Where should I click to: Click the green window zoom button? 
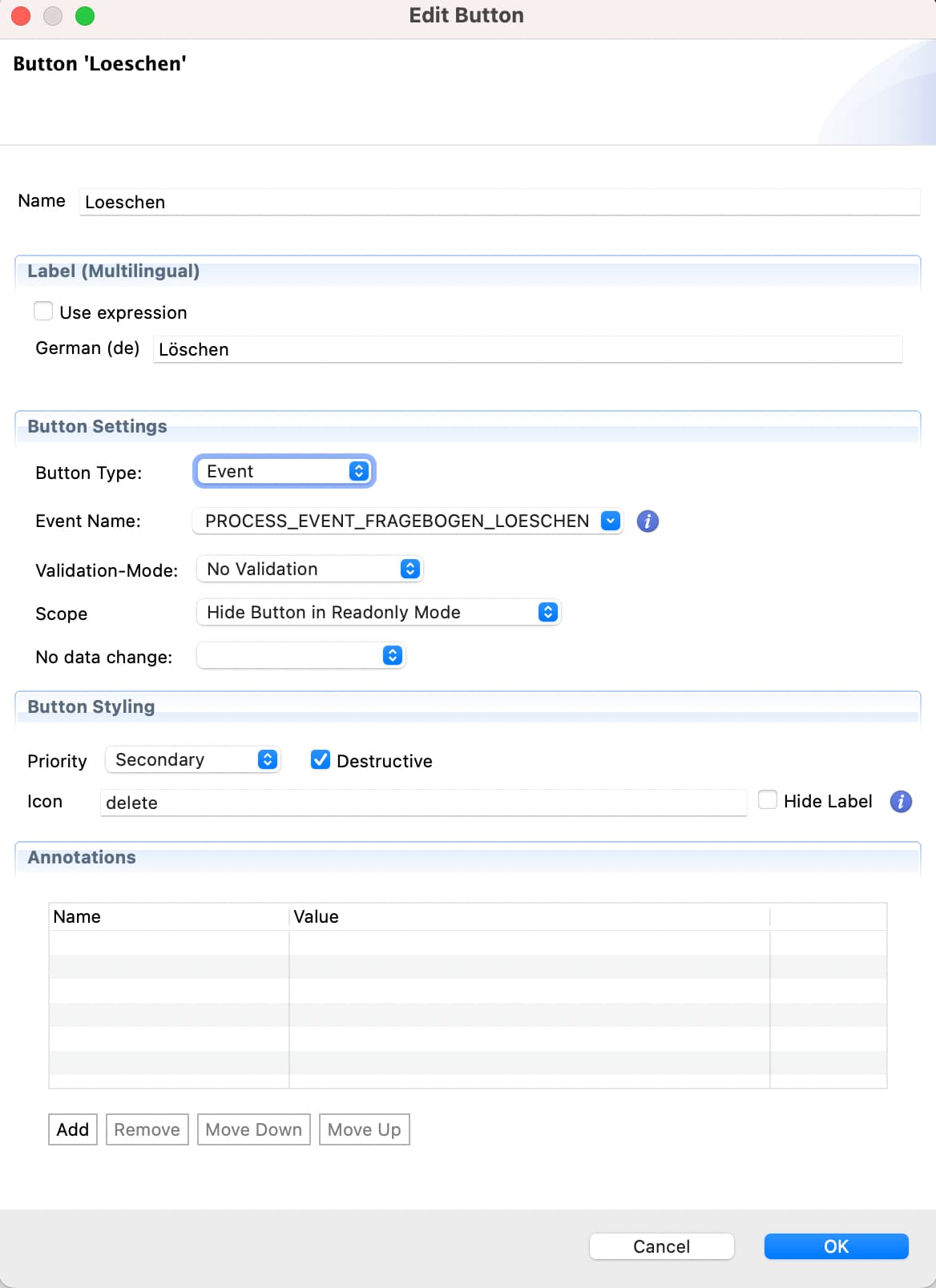click(x=85, y=16)
